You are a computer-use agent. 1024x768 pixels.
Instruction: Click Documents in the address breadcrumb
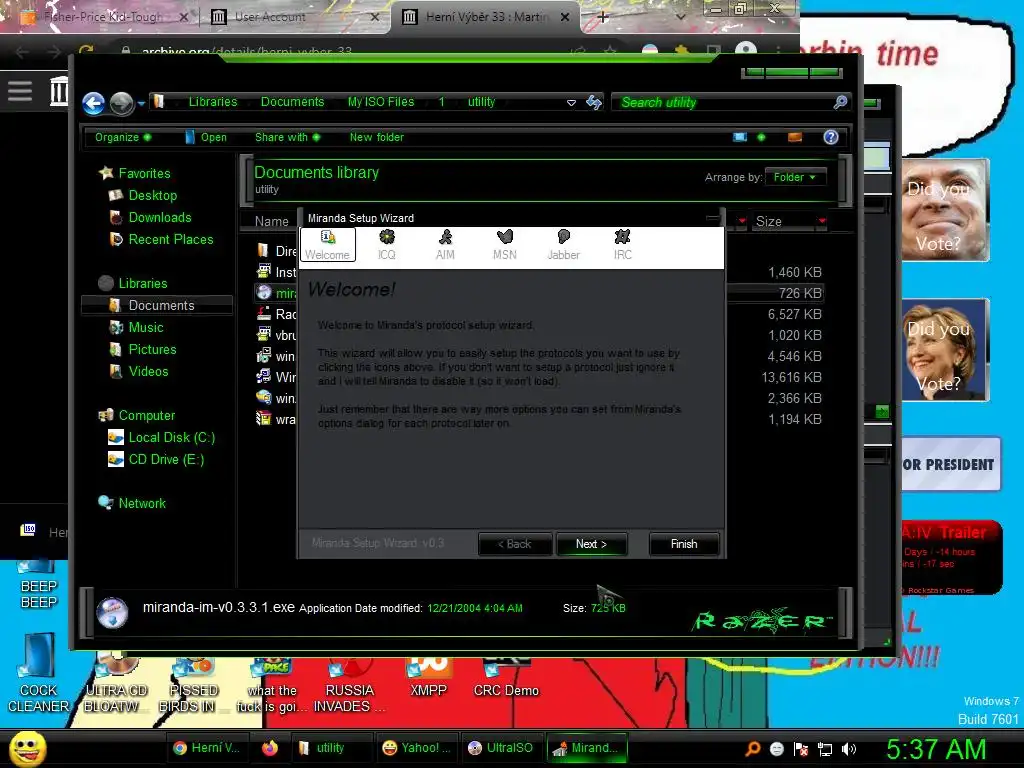(293, 102)
